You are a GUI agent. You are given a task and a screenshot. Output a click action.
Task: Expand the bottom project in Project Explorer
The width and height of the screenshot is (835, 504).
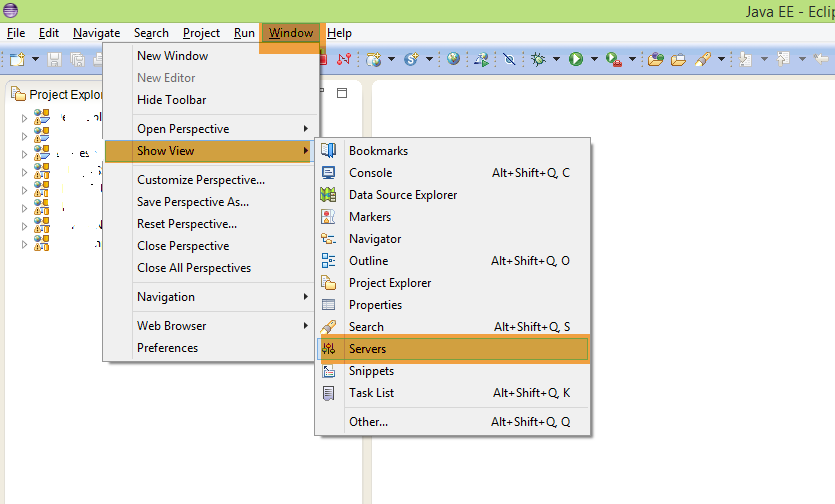(x=24, y=245)
